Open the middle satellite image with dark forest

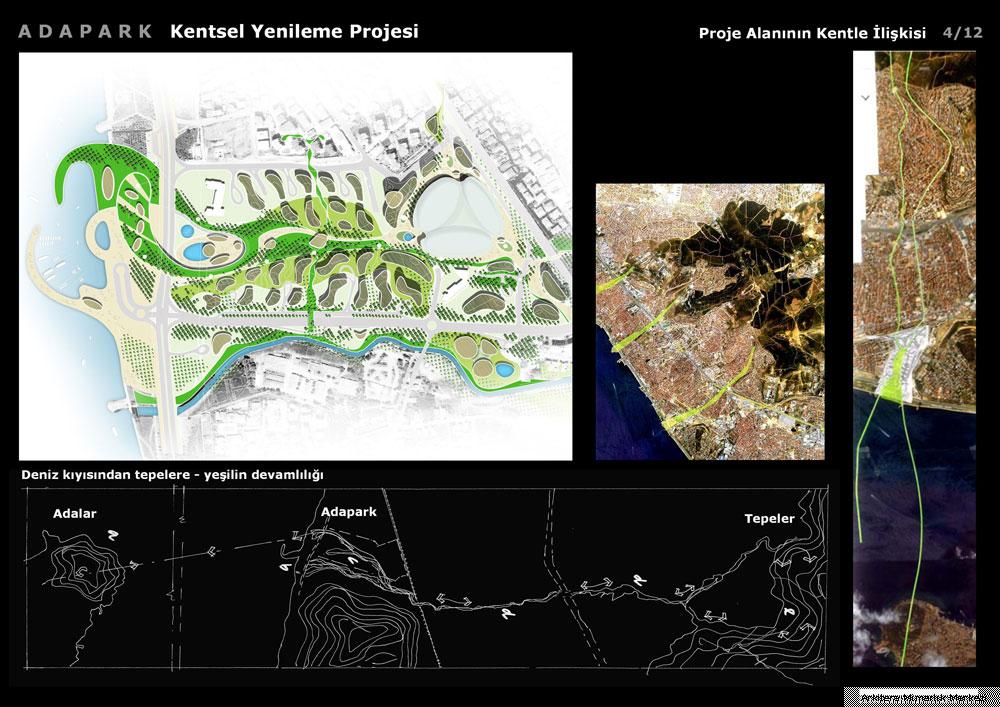(710, 322)
